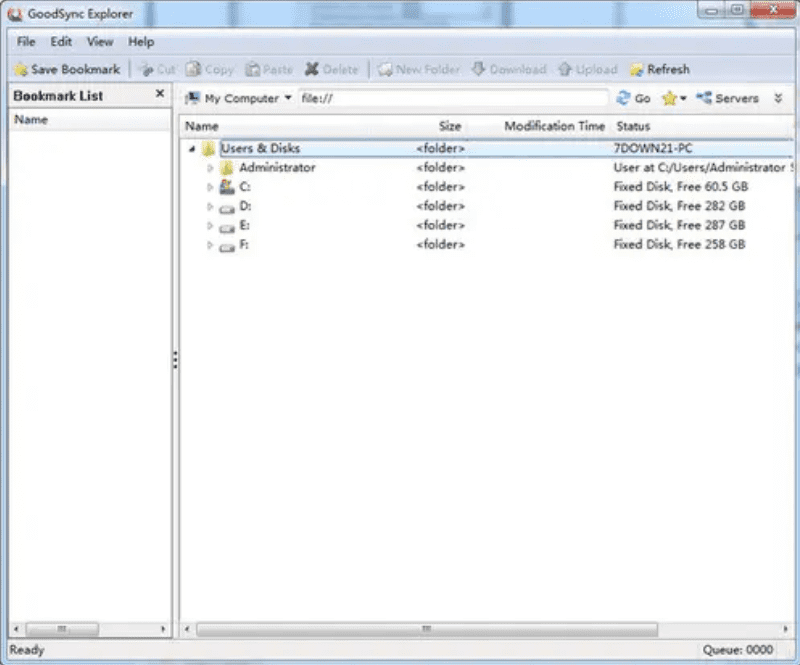Click the Bookmark List panel title
800x665 pixels.
(x=58, y=96)
